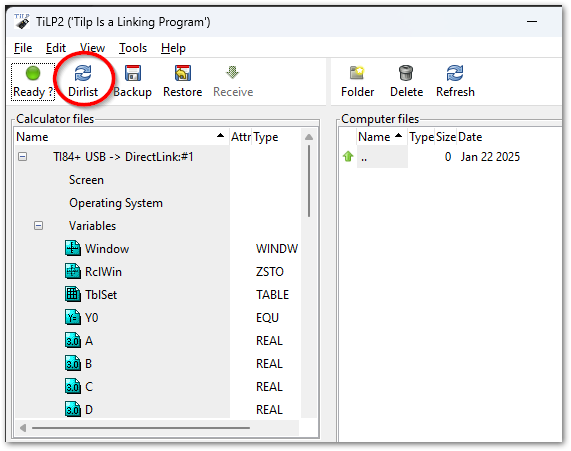The width and height of the screenshot is (571, 451).
Task: Click the green Ready status icon
Action: pos(33,73)
